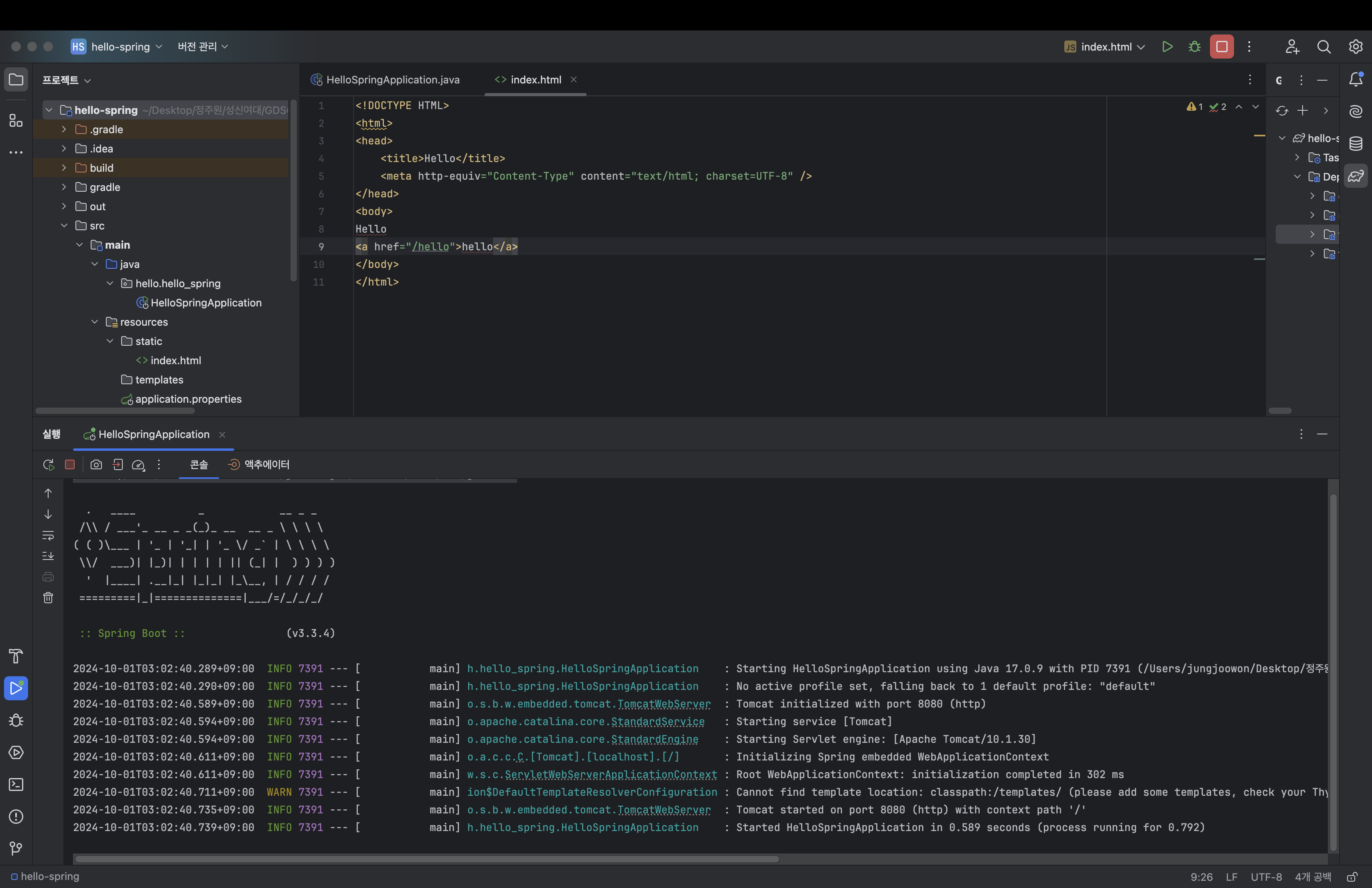Screen dimensions: 1372x888
Task: Show more tool windows via ellipsis
Action: coord(16,153)
